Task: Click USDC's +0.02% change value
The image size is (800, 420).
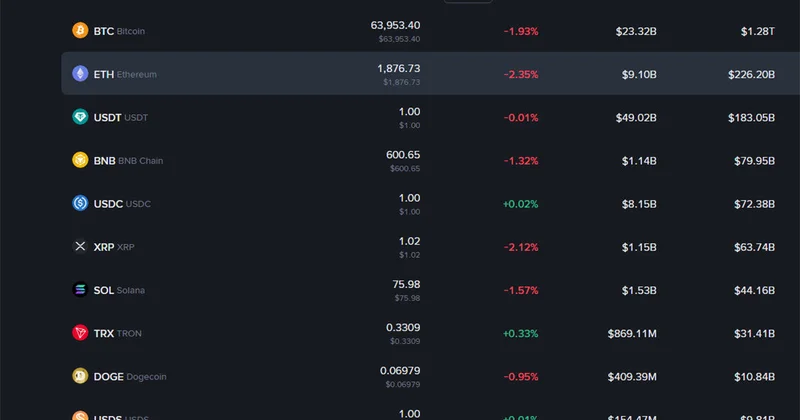Action: pyautogui.click(x=520, y=204)
